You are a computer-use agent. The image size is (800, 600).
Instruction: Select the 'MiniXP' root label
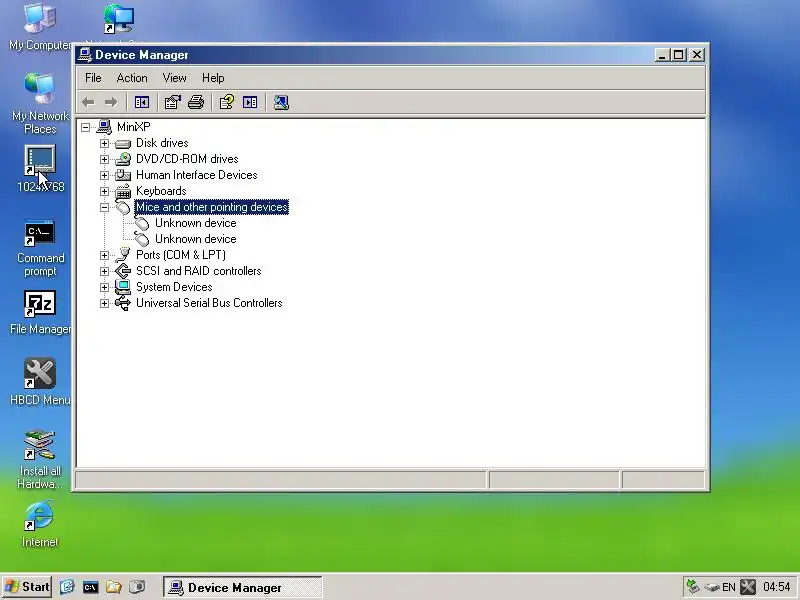pos(133,127)
